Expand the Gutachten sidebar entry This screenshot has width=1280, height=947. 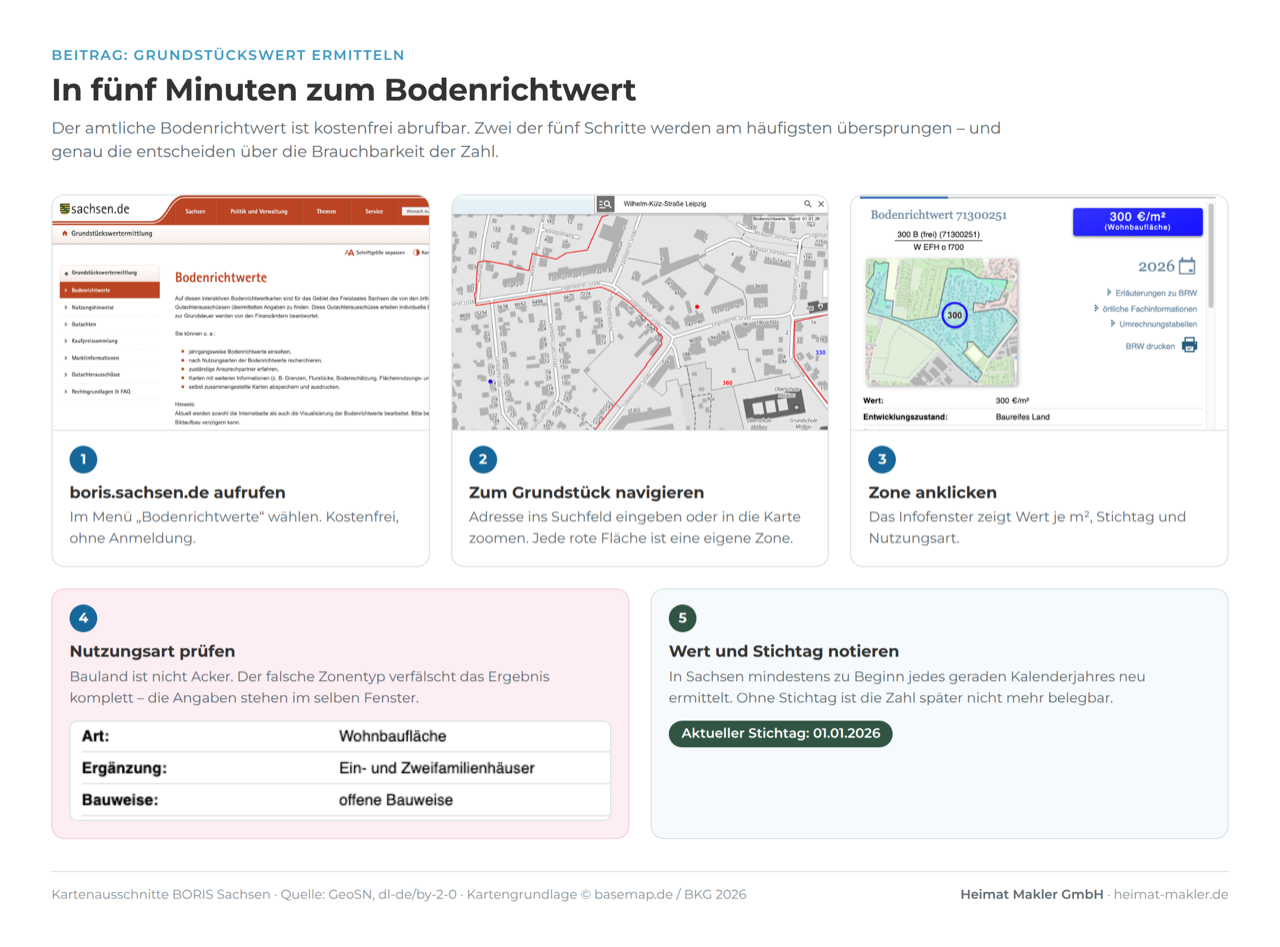click(110, 324)
